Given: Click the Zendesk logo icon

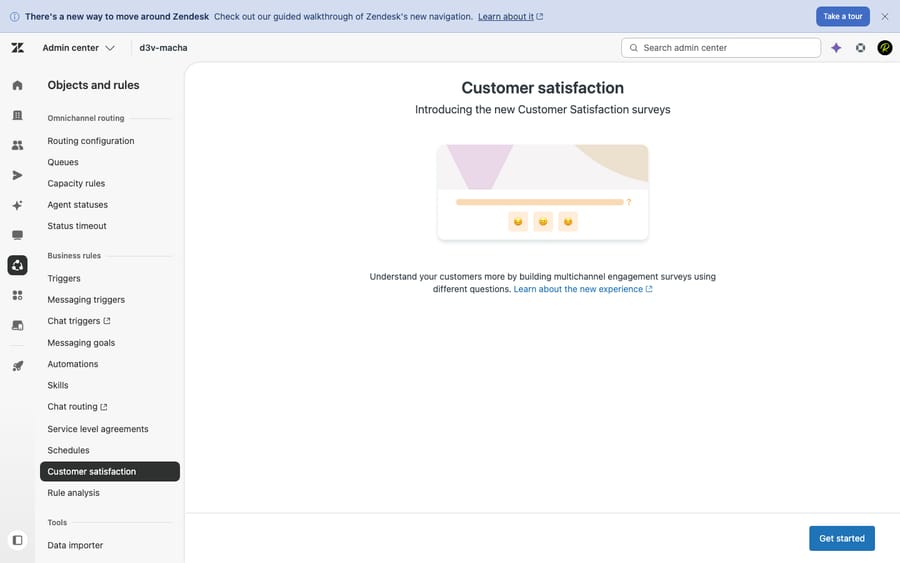Looking at the screenshot, I should tap(18, 48).
